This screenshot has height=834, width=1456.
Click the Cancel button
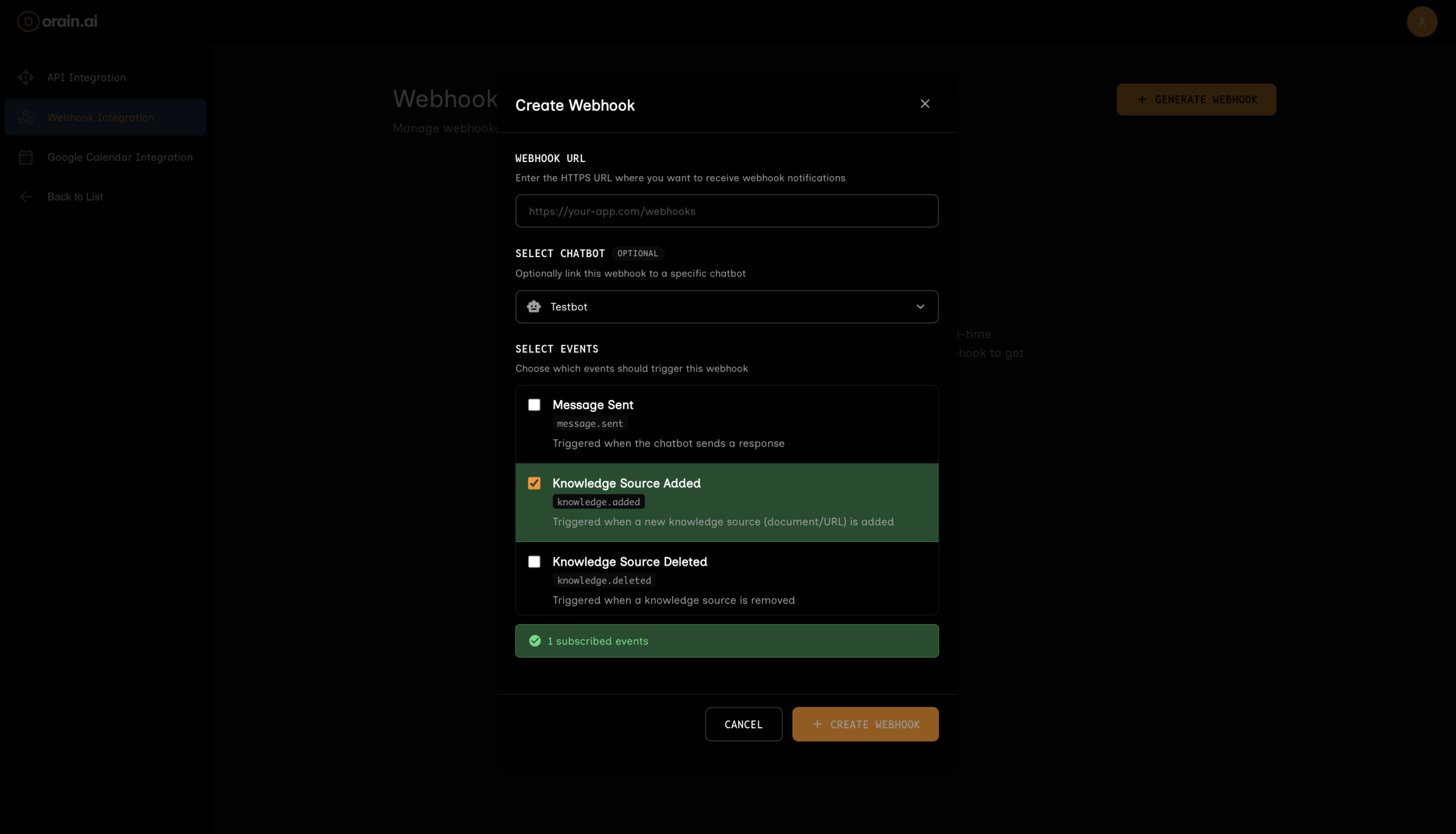[743, 725]
